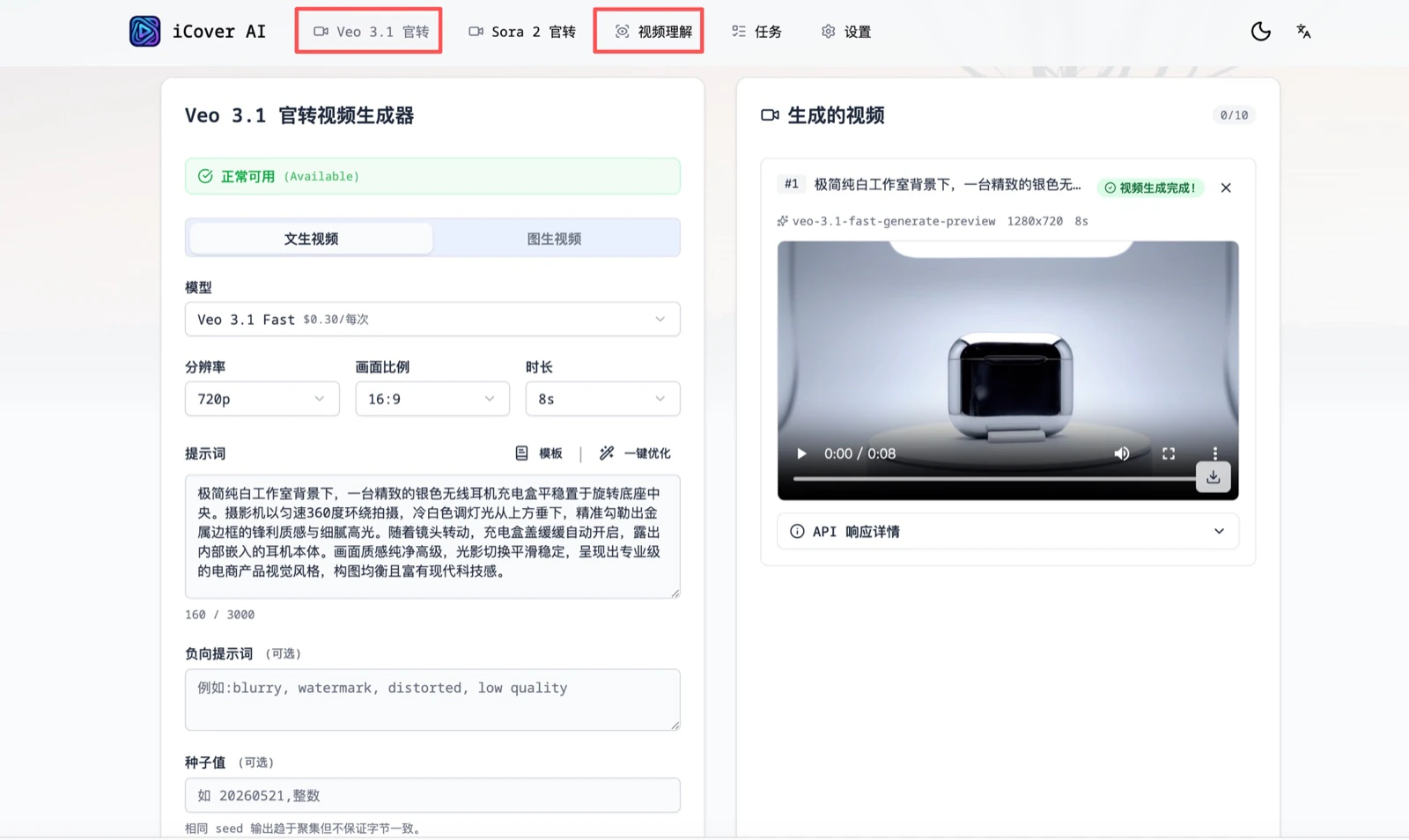
Task: Click the veo-3.1-fast-generate-preview model text
Action: 894,221
